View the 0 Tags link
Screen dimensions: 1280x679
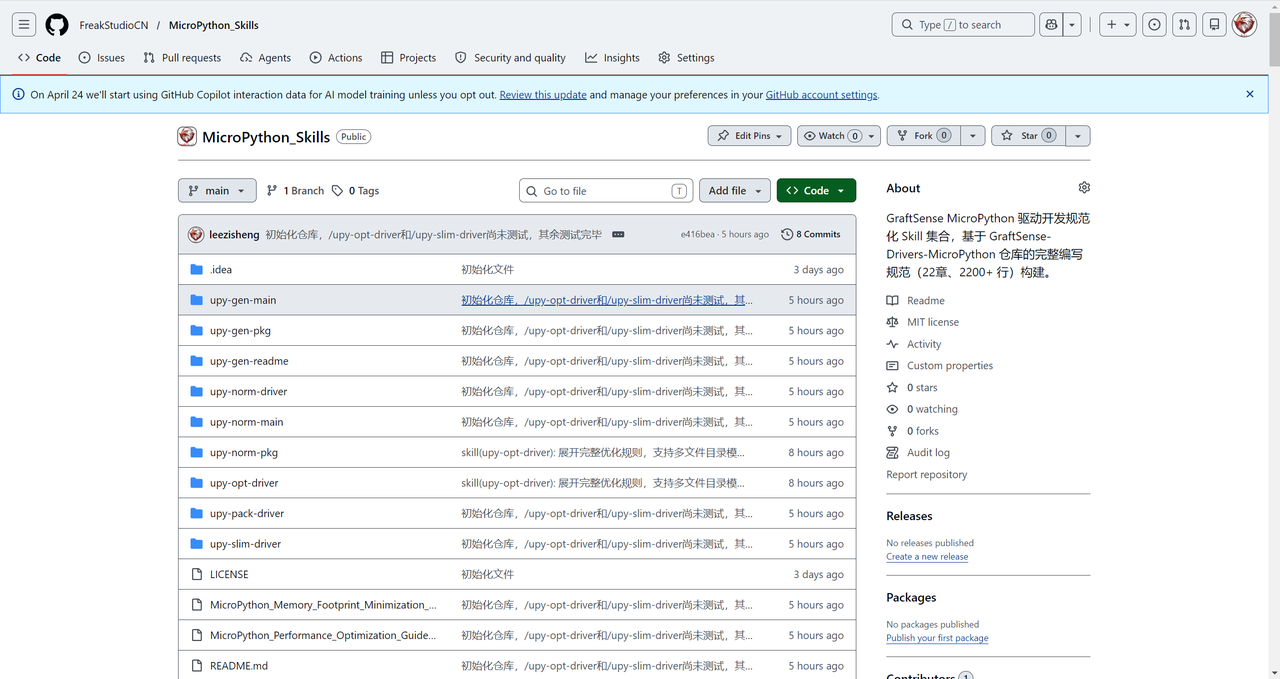pyautogui.click(x=355, y=191)
